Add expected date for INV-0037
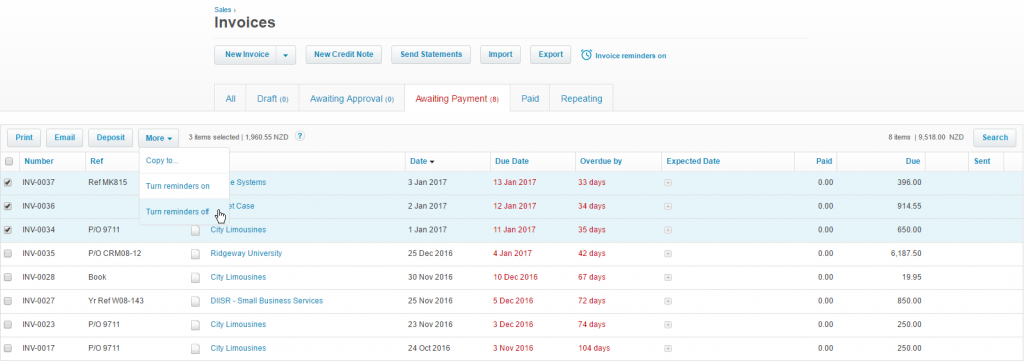This screenshot has height=361, width=1024. (x=668, y=183)
